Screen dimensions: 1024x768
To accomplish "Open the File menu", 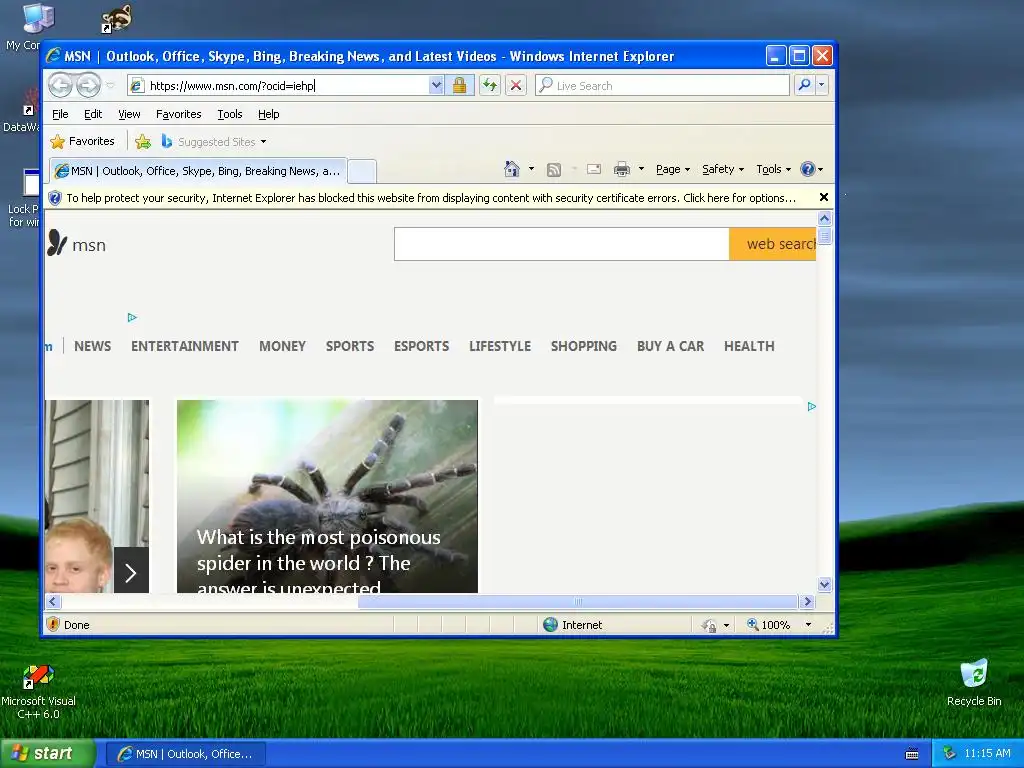I will coord(60,114).
